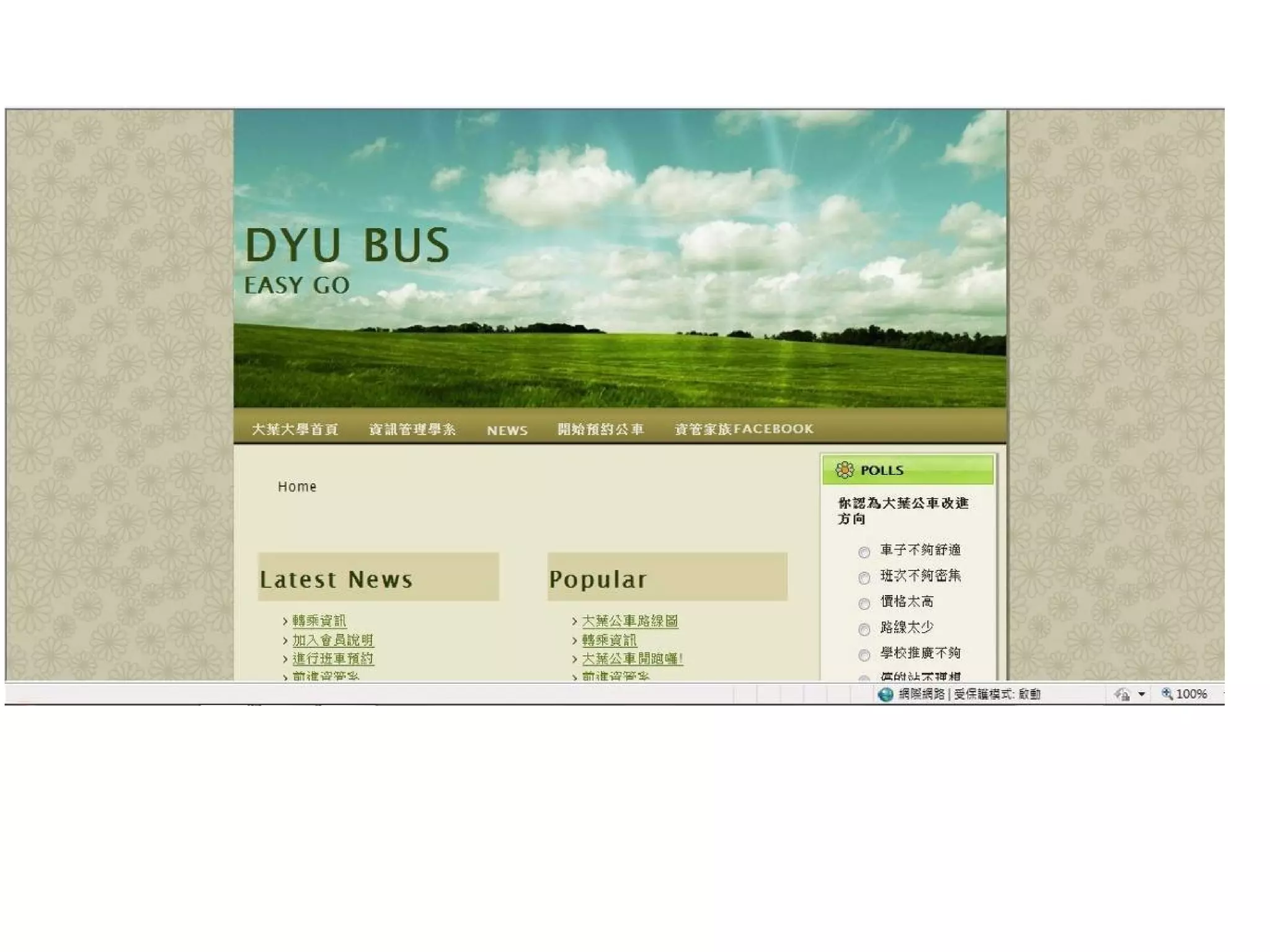Click the Internet zone globe icon
This screenshot has height=952, width=1270.
pyautogui.click(x=886, y=694)
